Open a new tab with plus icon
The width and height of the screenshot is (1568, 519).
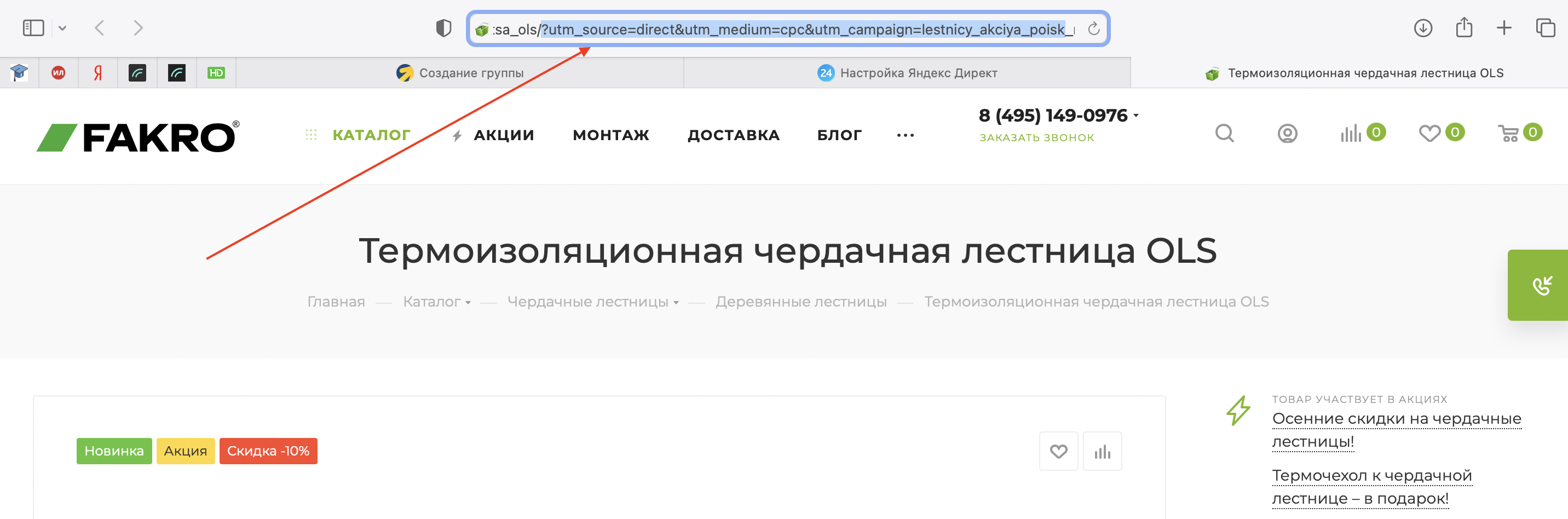[x=1503, y=28]
